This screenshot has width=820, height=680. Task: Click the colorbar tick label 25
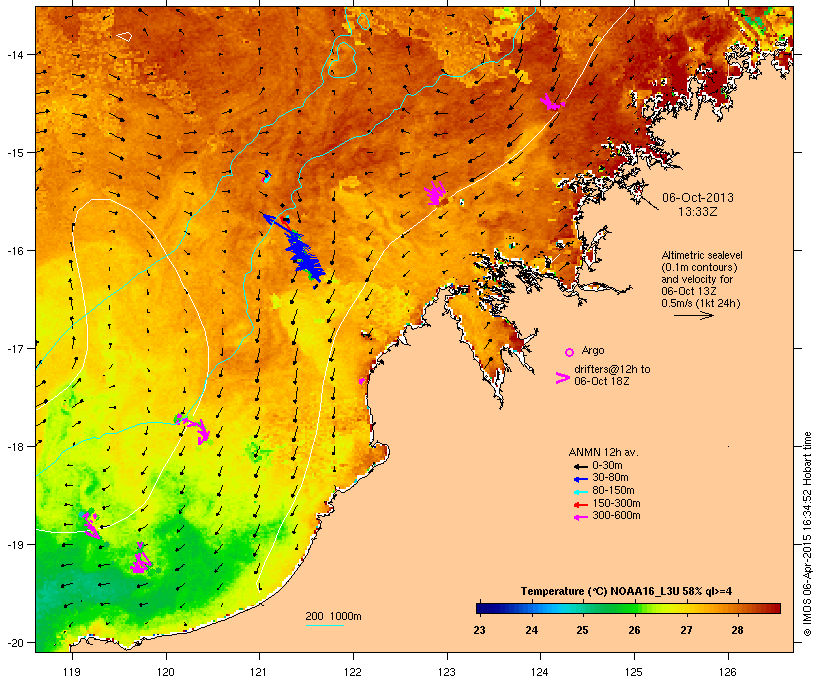tap(583, 630)
